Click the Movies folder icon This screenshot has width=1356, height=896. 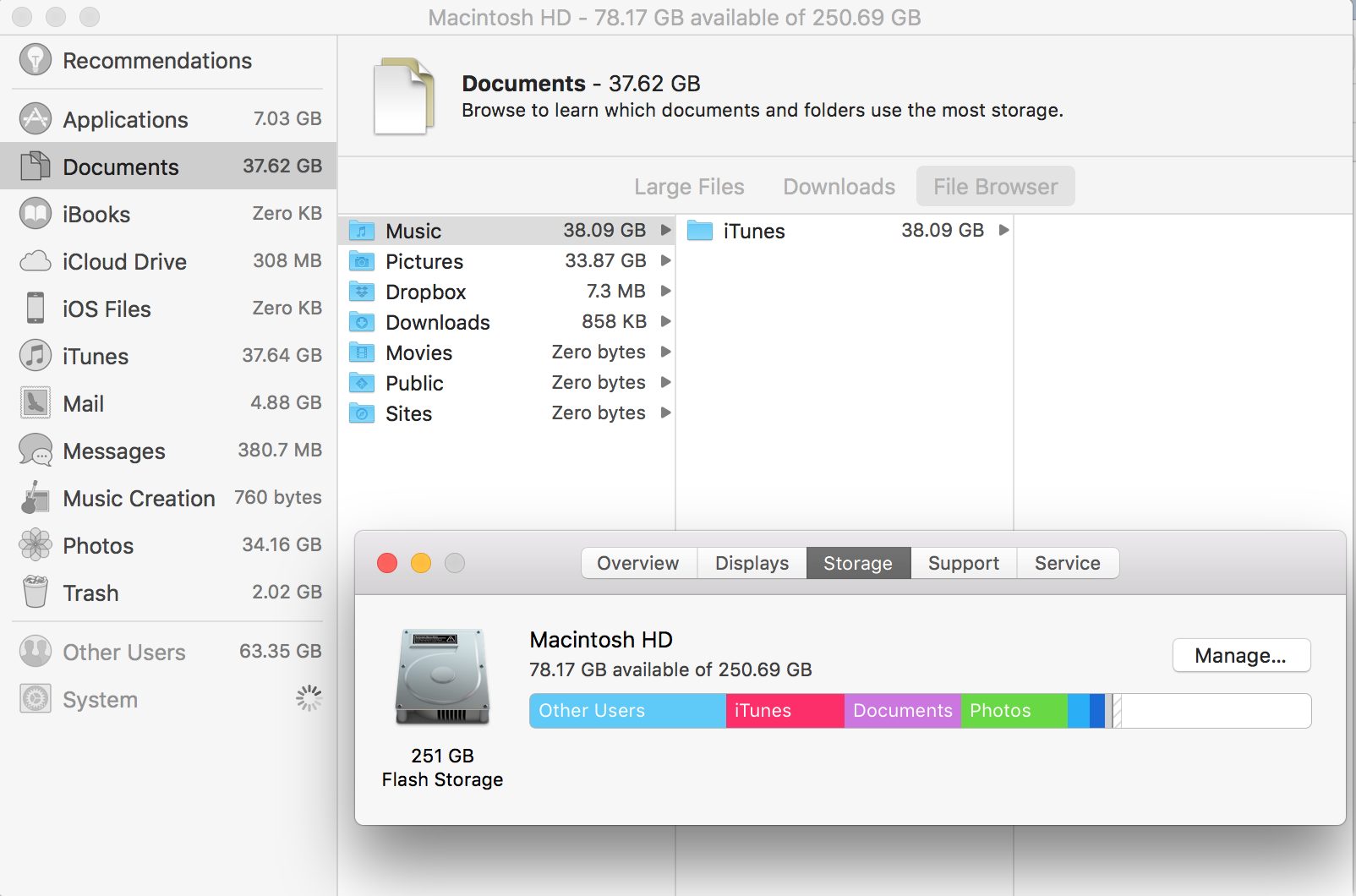click(362, 352)
